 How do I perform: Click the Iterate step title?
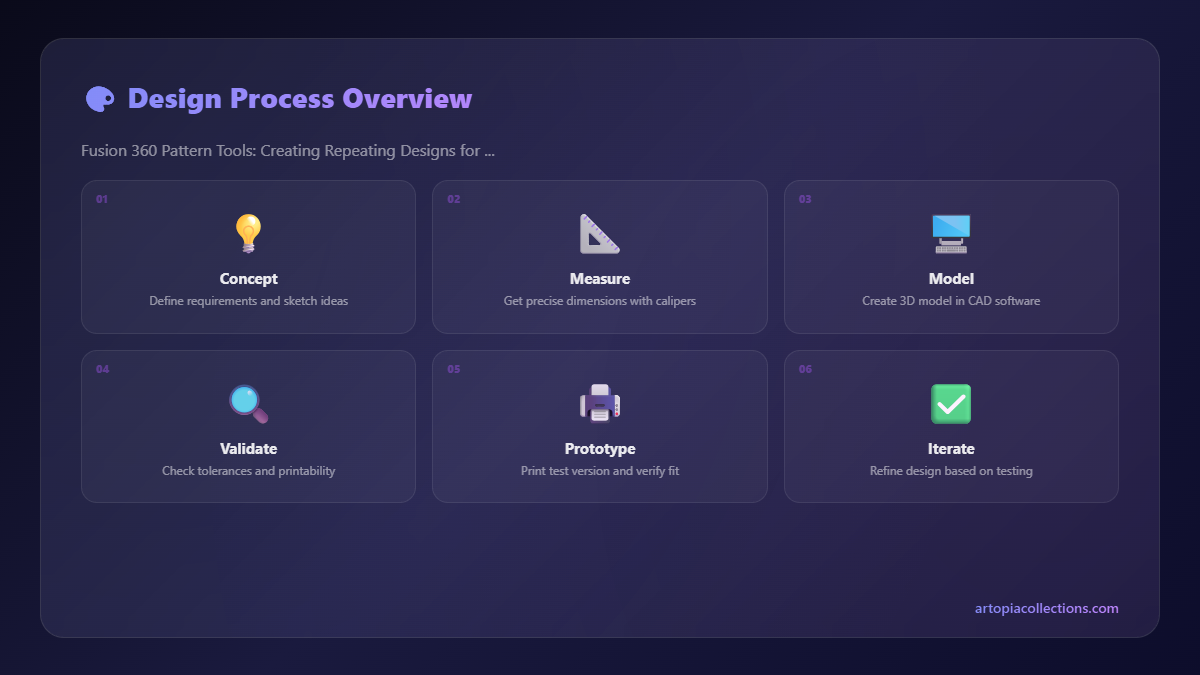[x=951, y=449]
